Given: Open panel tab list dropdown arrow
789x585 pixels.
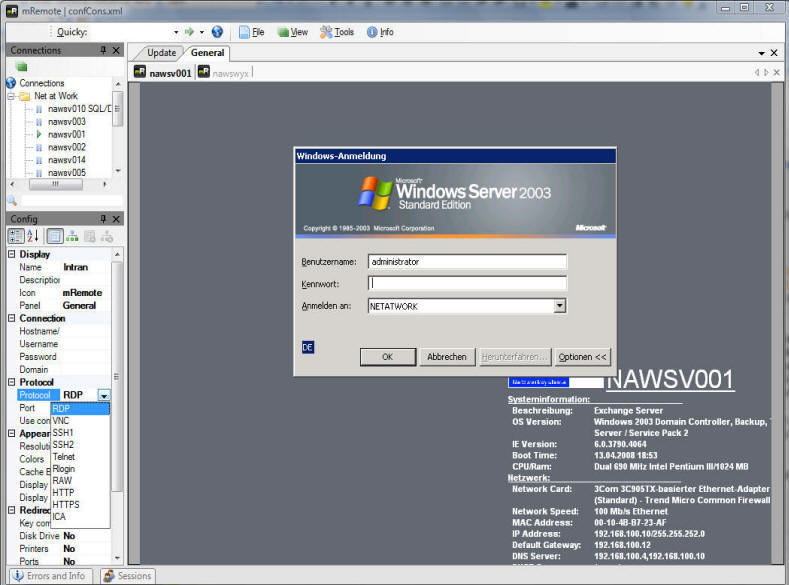Looking at the screenshot, I should [761, 53].
